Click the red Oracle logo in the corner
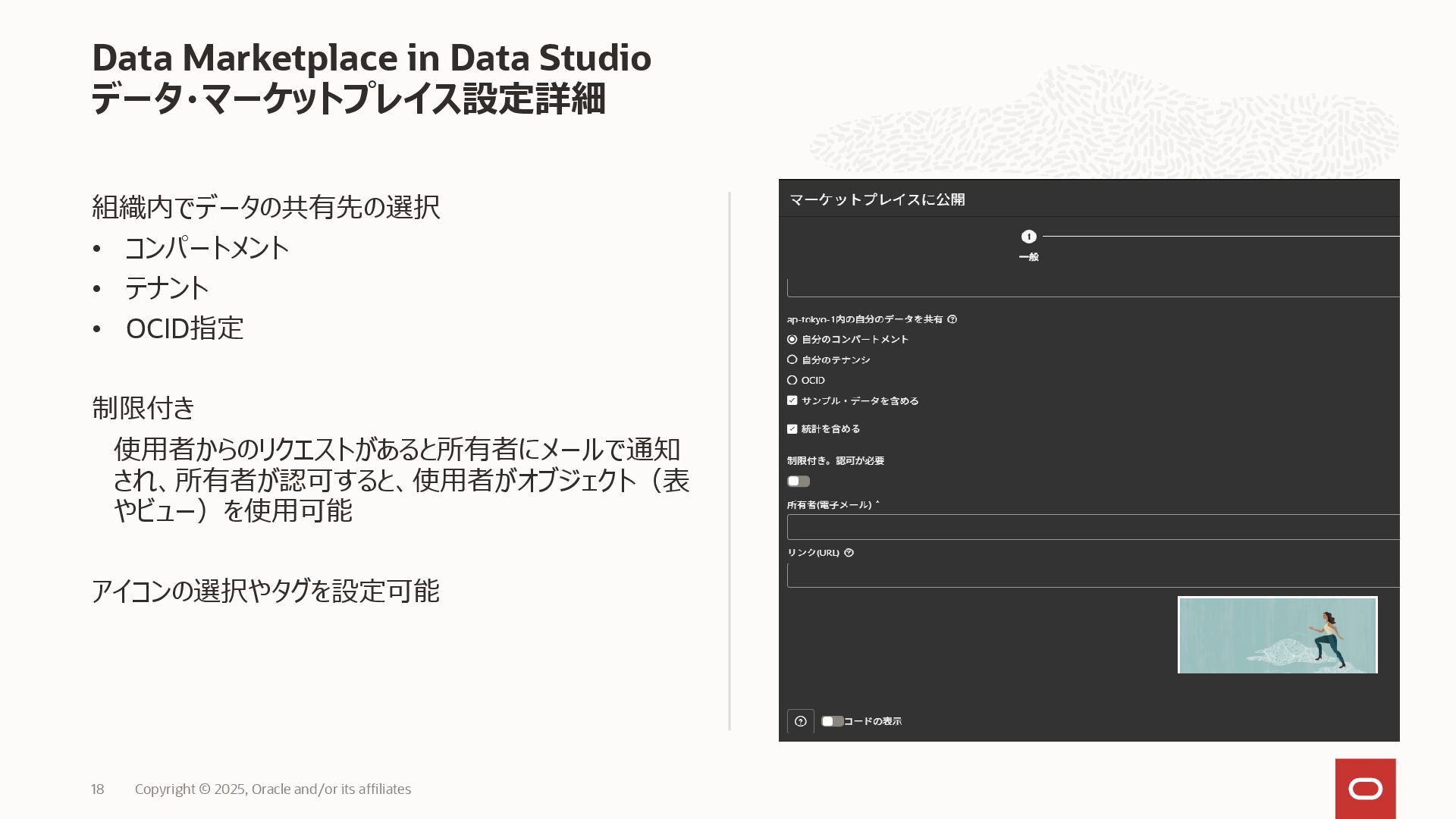The height and width of the screenshot is (819, 1456). pos(1365,789)
